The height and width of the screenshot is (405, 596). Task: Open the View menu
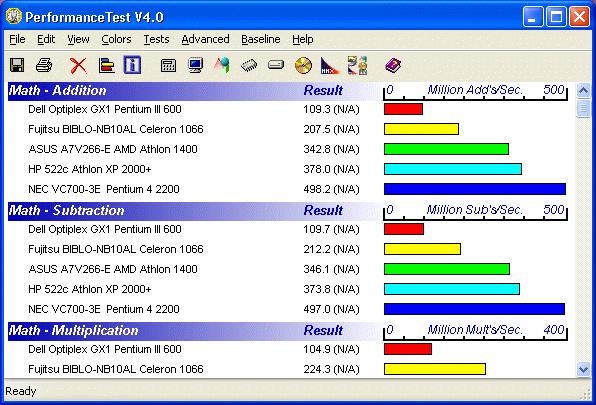(x=78, y=39)
